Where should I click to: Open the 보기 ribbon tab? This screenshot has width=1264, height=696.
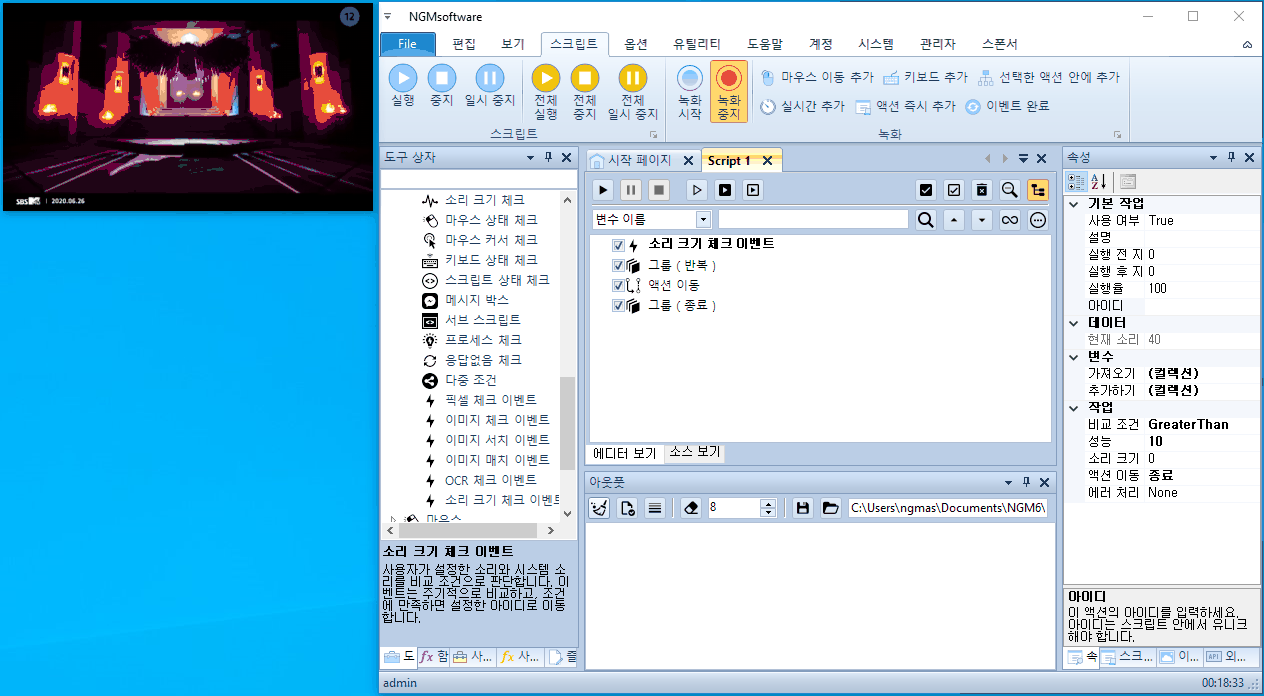513,44
